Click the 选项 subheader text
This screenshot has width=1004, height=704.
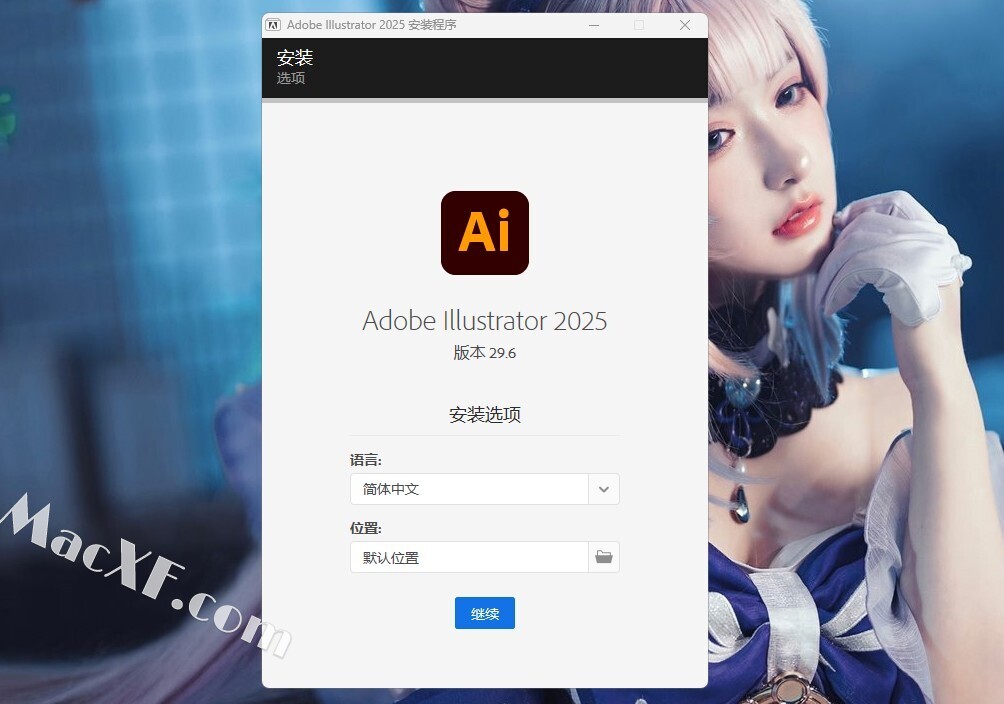pos(291,78)
